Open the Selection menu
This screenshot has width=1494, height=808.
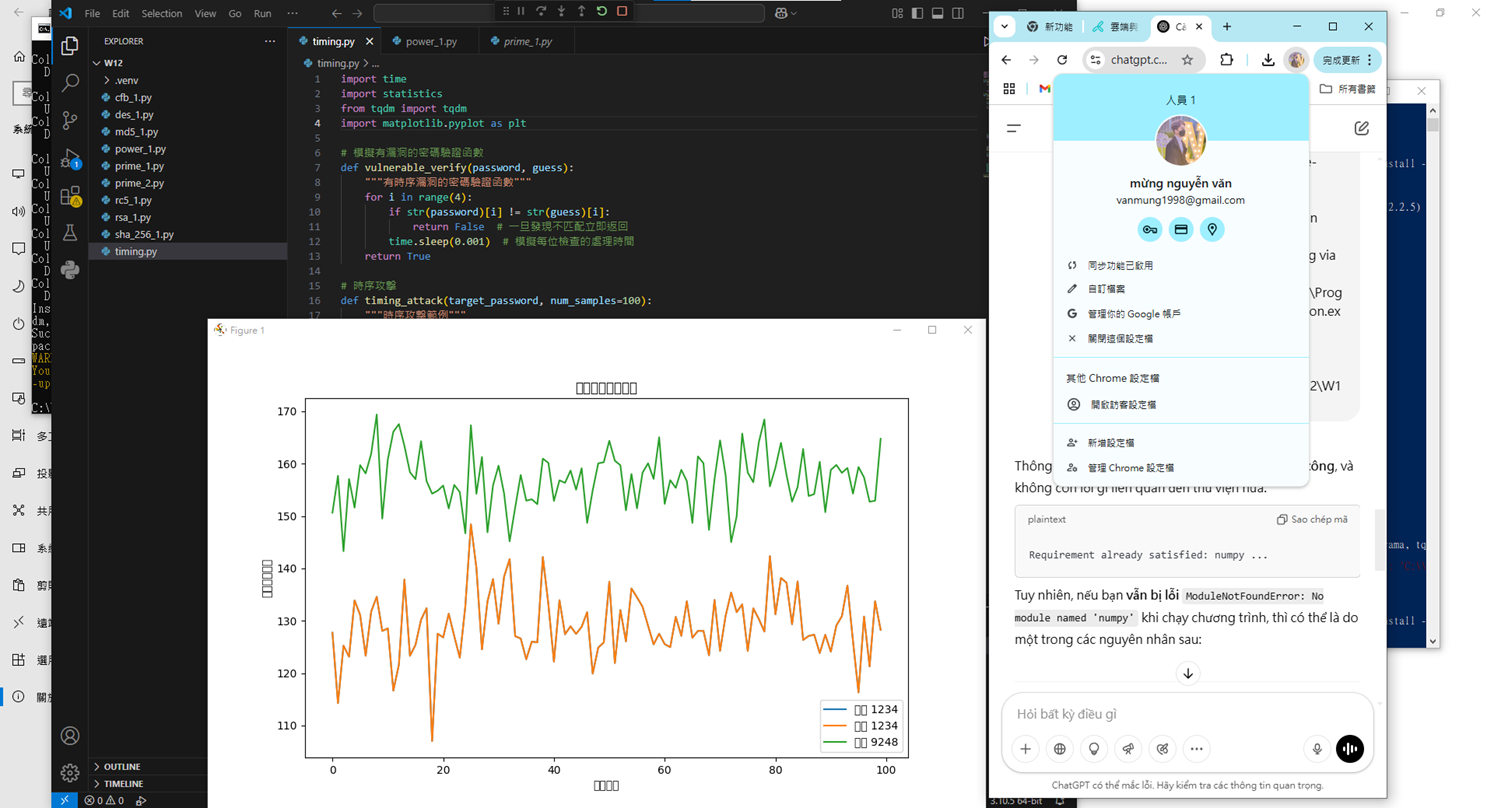tap(161, 14)
